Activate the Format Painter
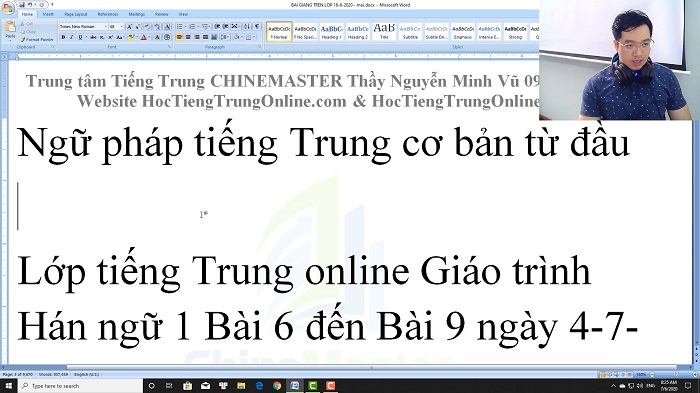 [x=37, y=40]
